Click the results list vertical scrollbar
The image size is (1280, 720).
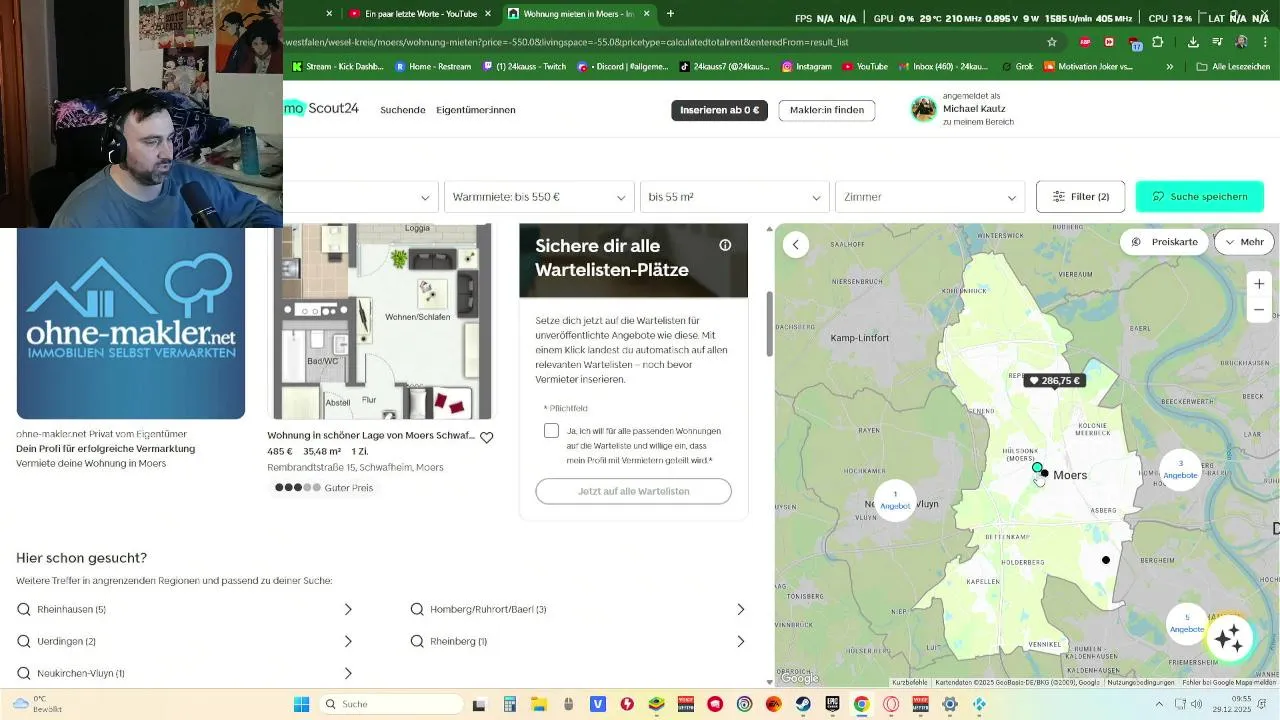coord(769,325)
